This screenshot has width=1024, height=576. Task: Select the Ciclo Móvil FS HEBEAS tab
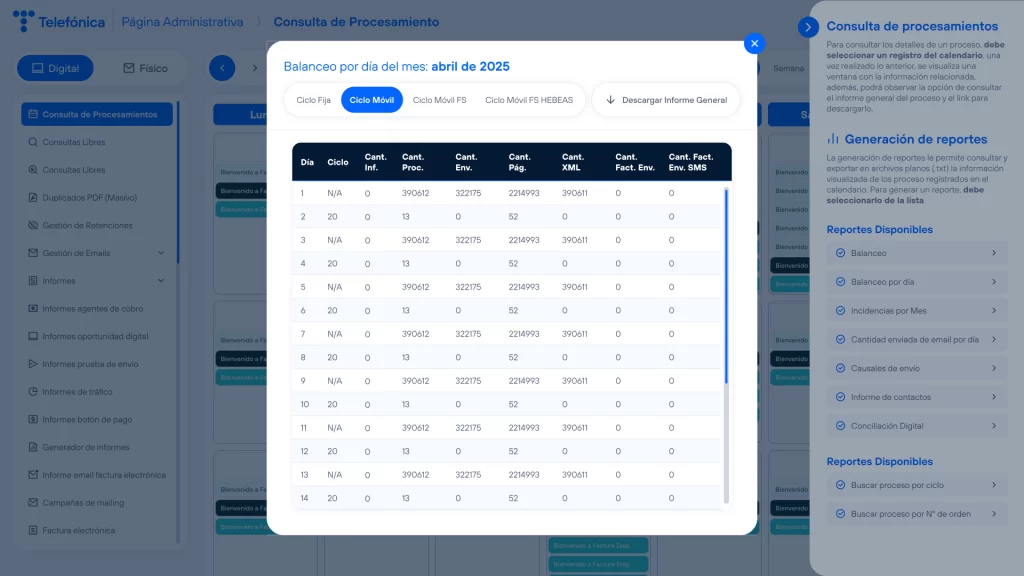[x=530, y=100]
